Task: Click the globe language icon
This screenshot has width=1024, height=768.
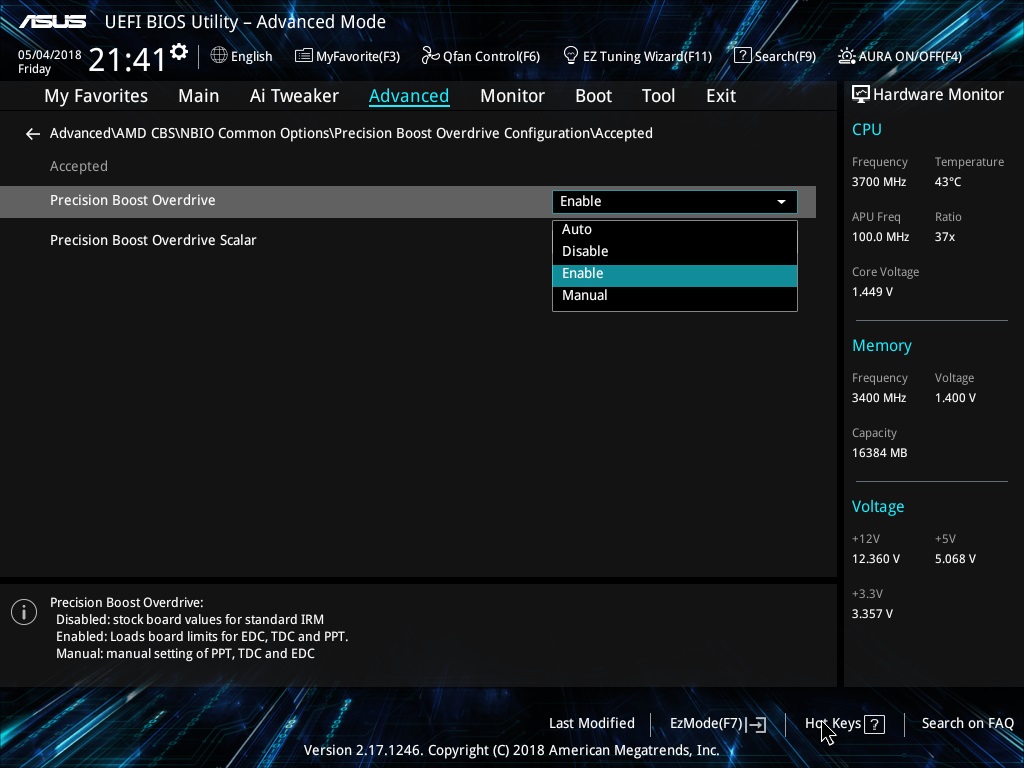Action: [x=219, y=56]
